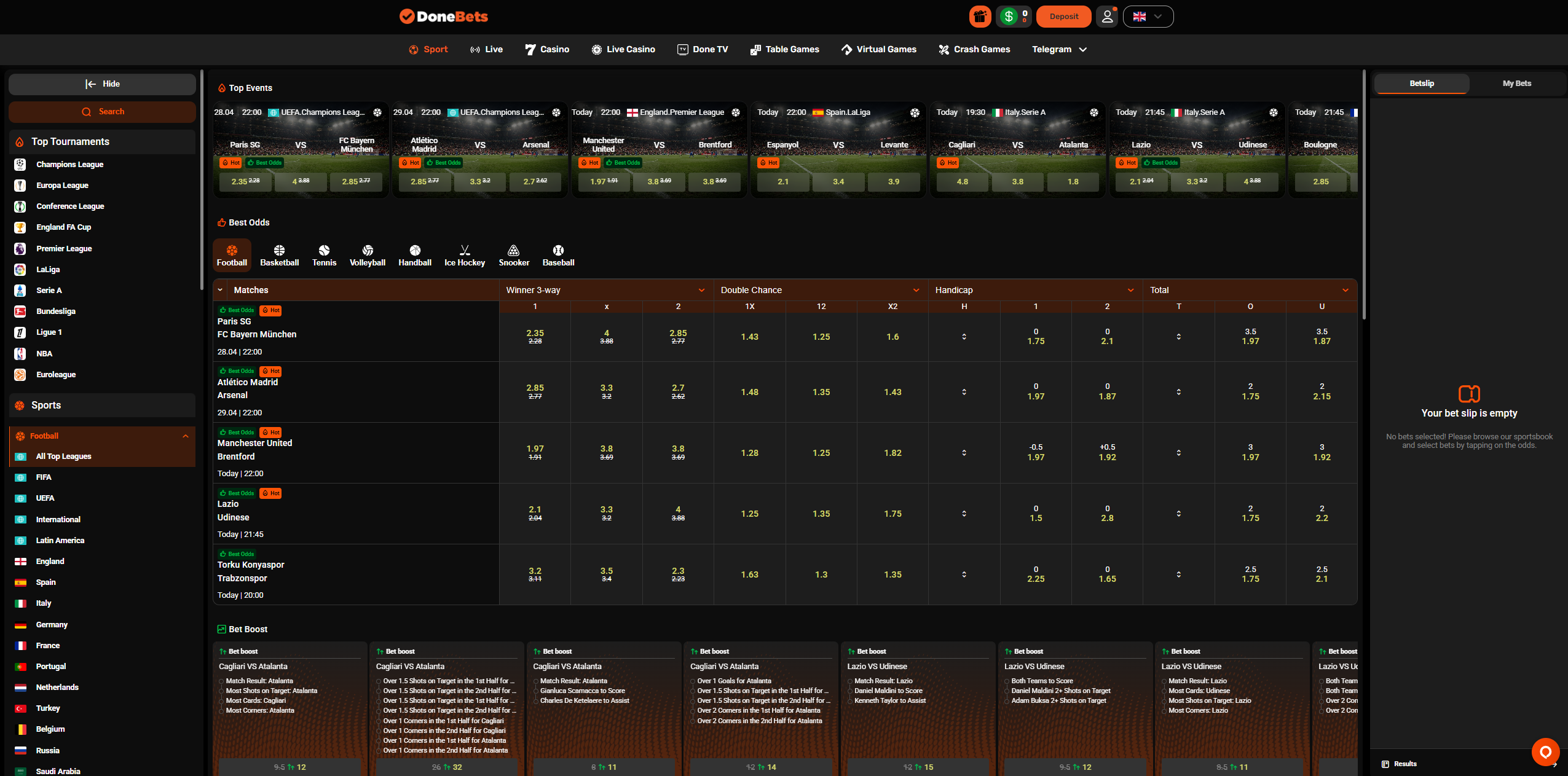The height and width of the screenshot is (776, 1568).
Task: Click the Euroleague logo icon
Action: point(20,374)
